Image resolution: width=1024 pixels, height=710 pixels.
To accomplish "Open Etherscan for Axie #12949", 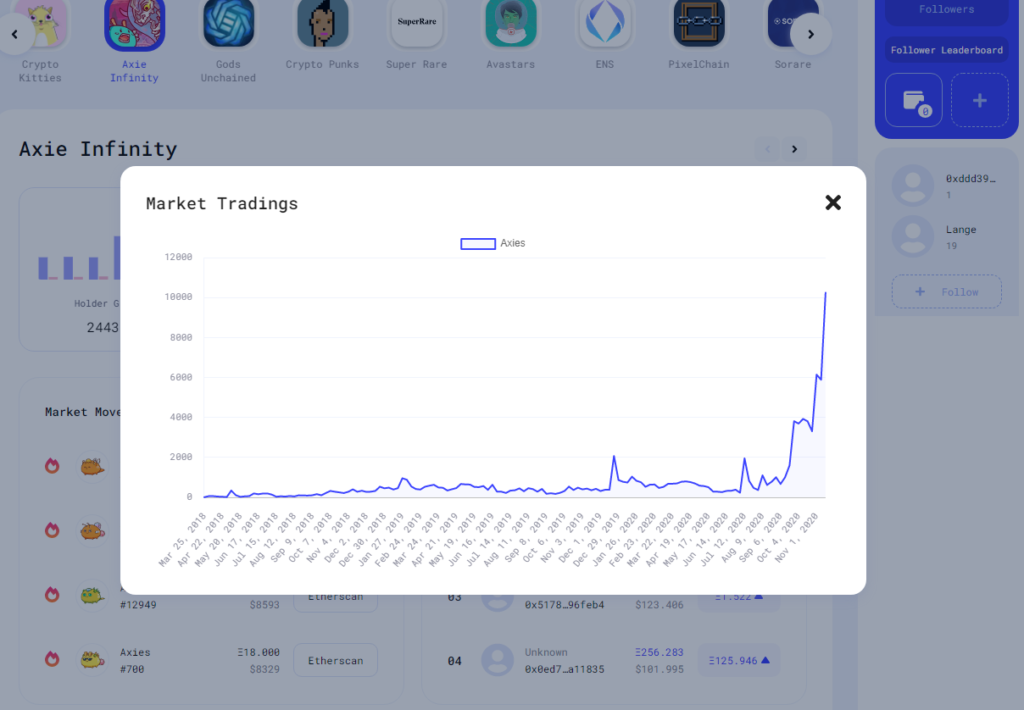I will click(x=336, y=600).
